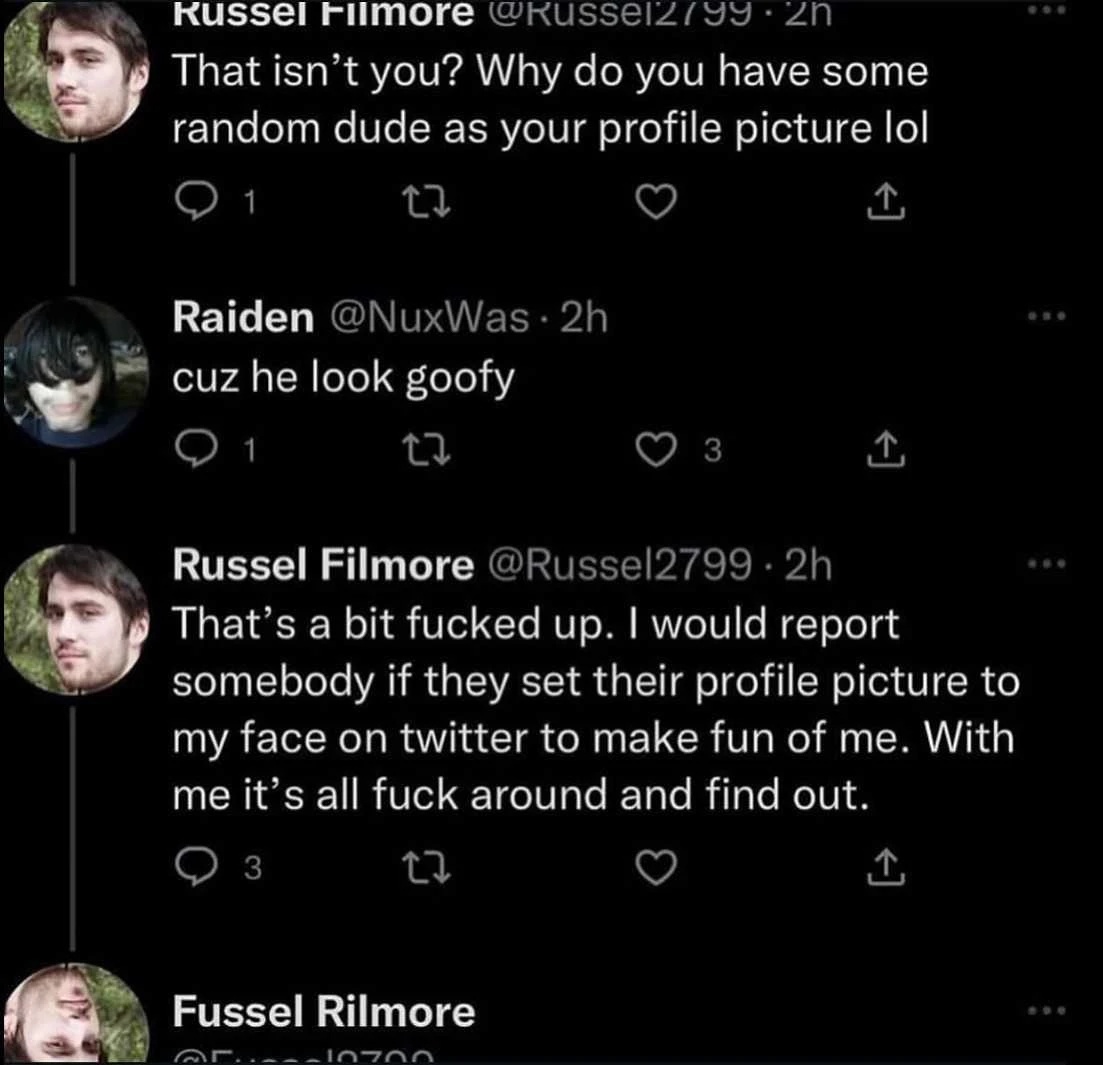The width and height of the screenshot is (1103, 1065).
Task: Open more options on Russel's 'report somebody' tweet
Action: point(1049,566)
